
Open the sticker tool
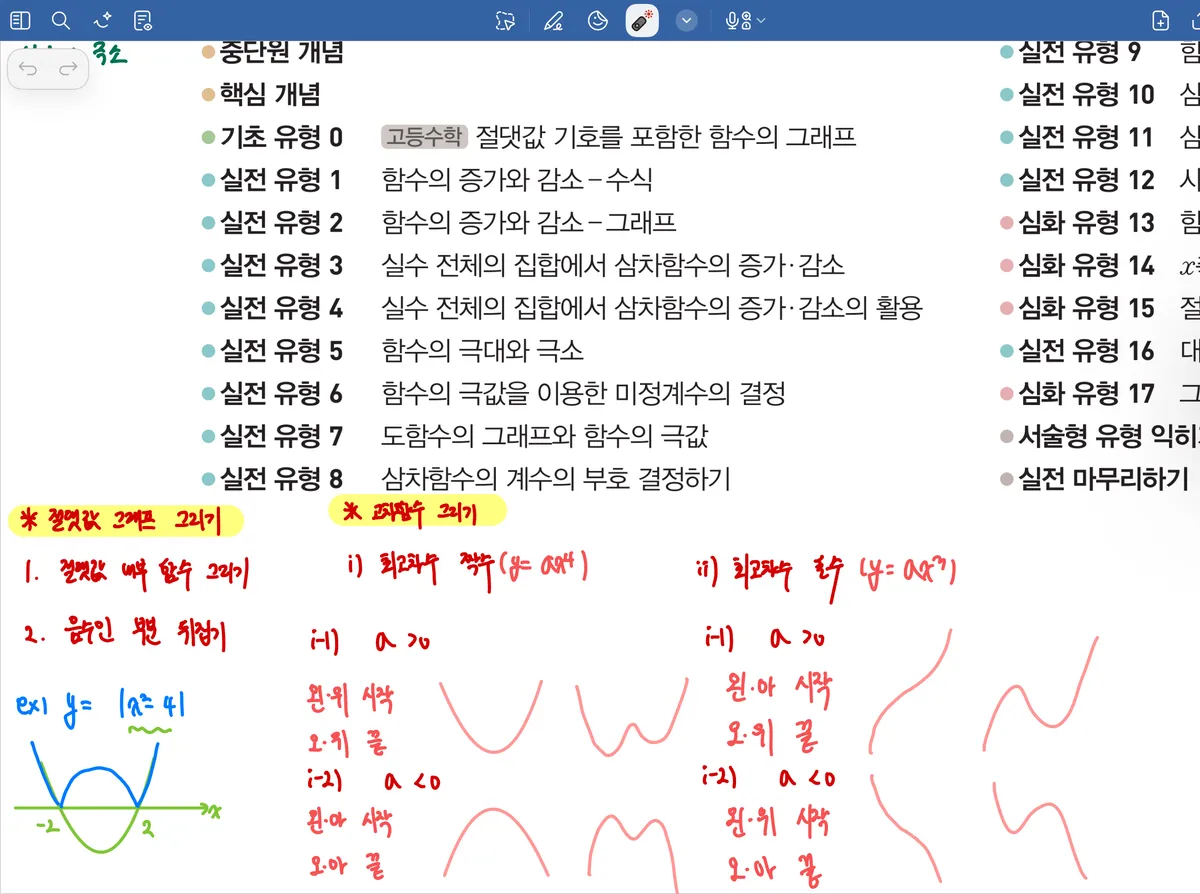597,20
